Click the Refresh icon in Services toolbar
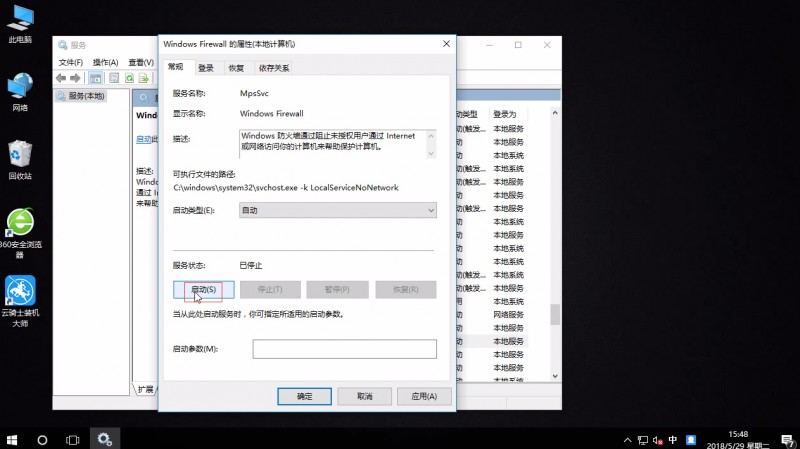The image size is (800, 449). click(x=130, y=78)
